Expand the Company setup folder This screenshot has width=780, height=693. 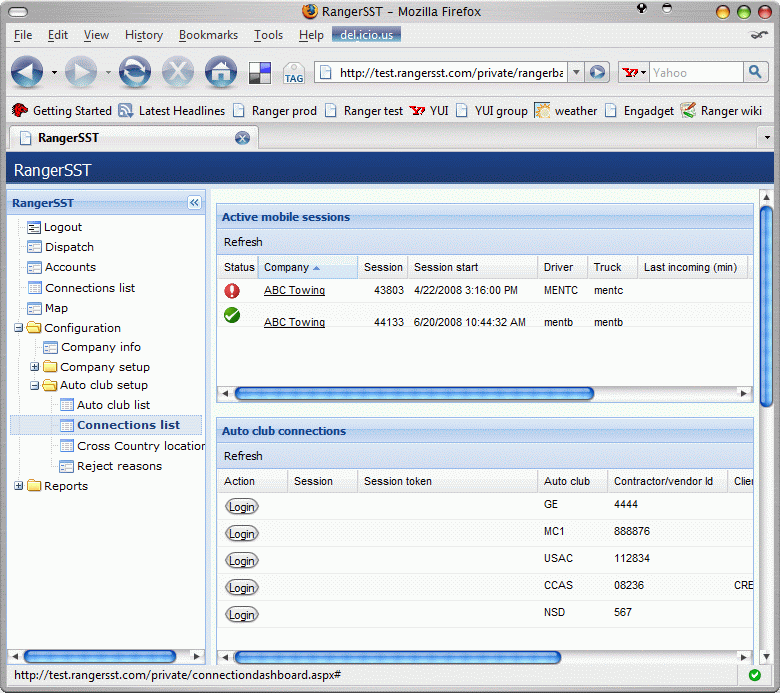point(35,367)
